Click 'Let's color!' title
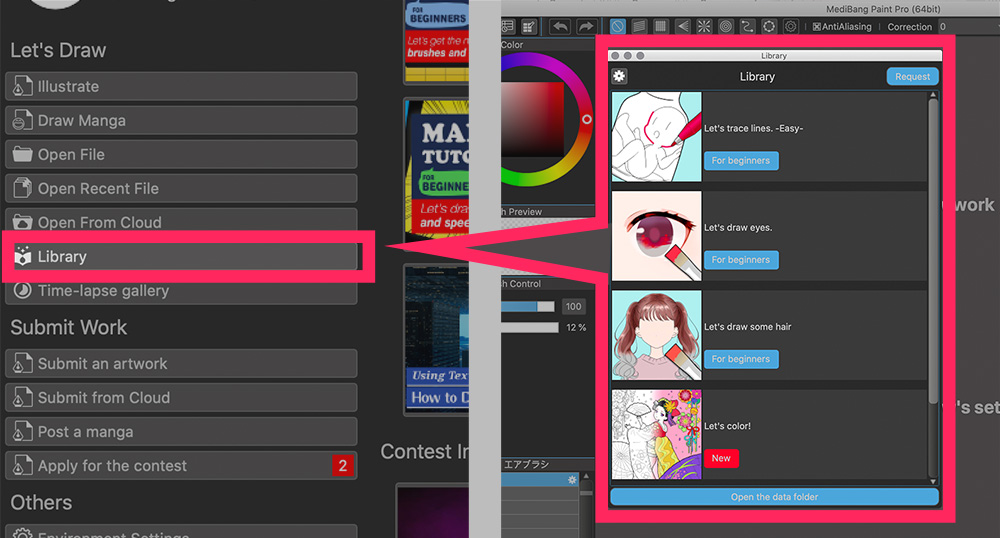 [727, 426]
